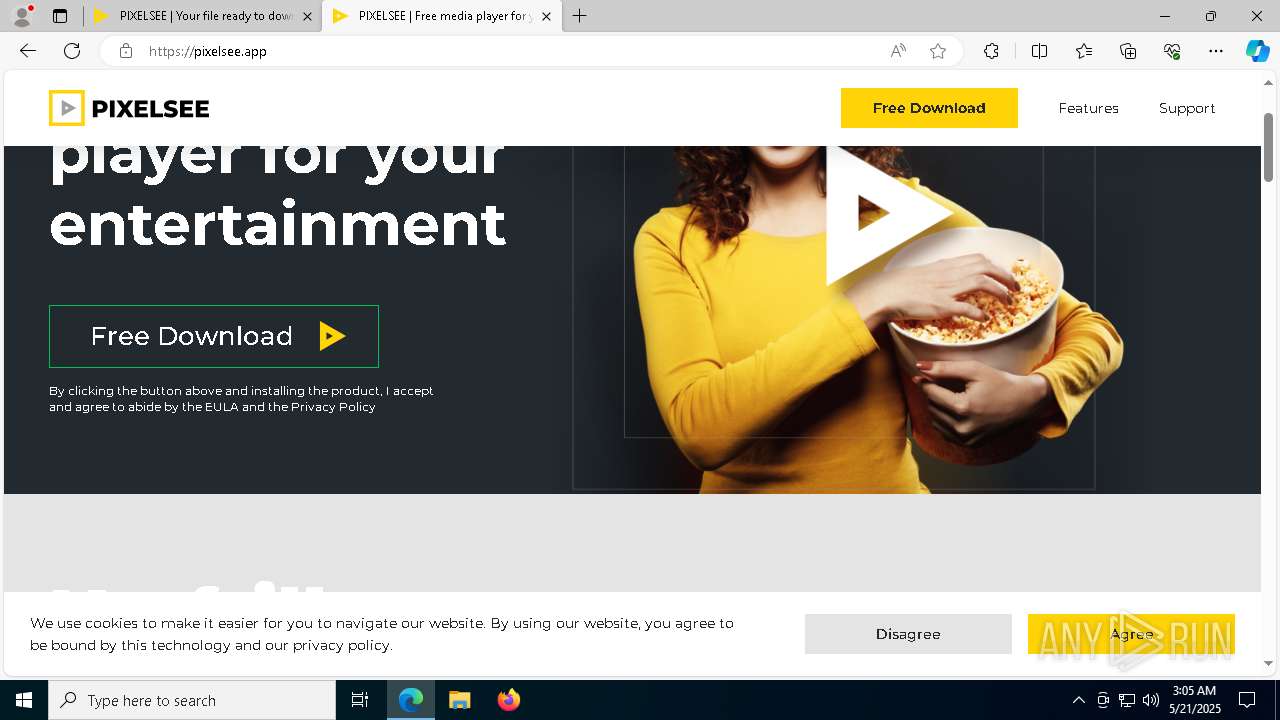Open the Features menu item
The image size is (1280, 720).
click(x=1088, y=108)
